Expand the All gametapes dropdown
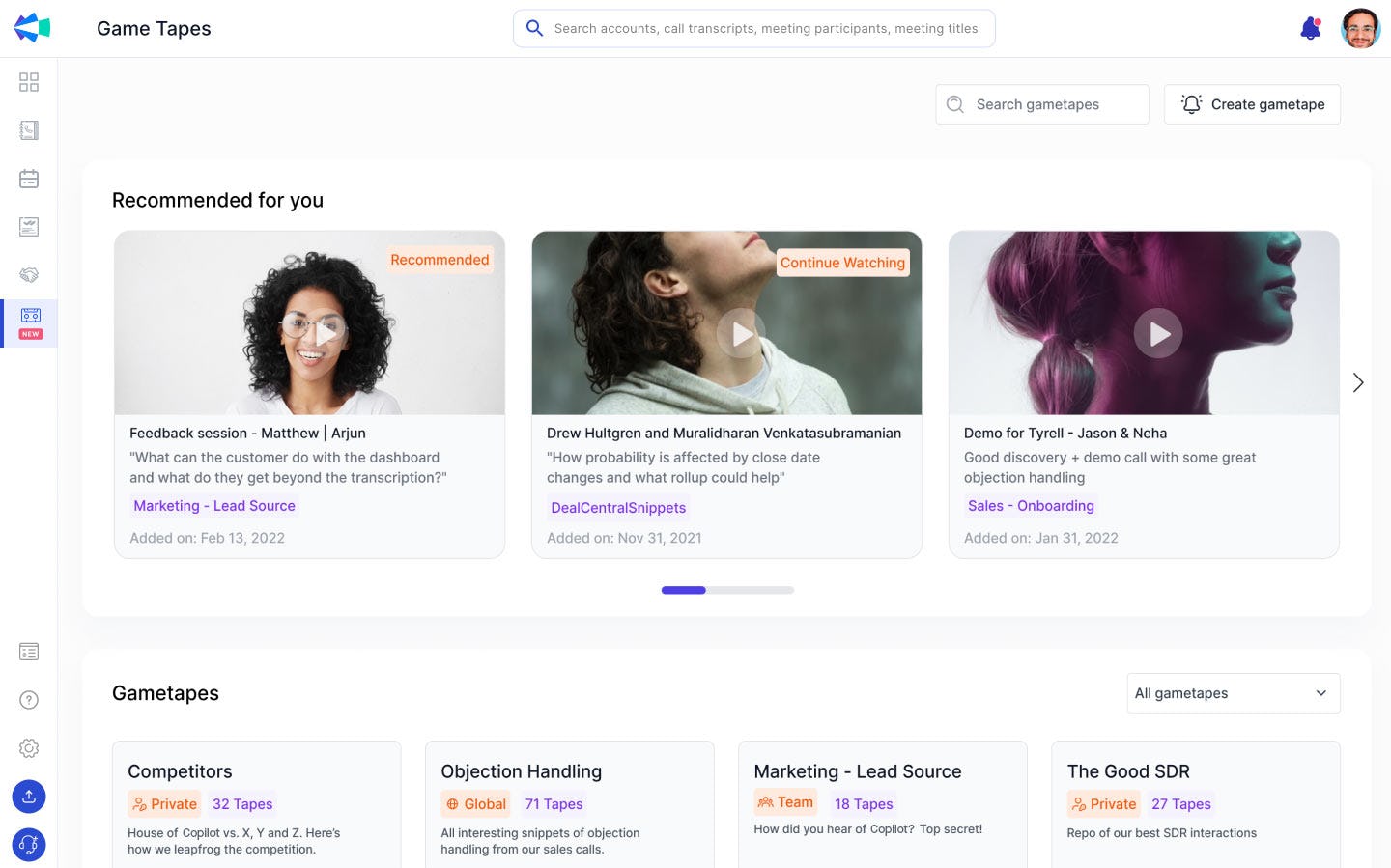 (x=1233, y=693)
